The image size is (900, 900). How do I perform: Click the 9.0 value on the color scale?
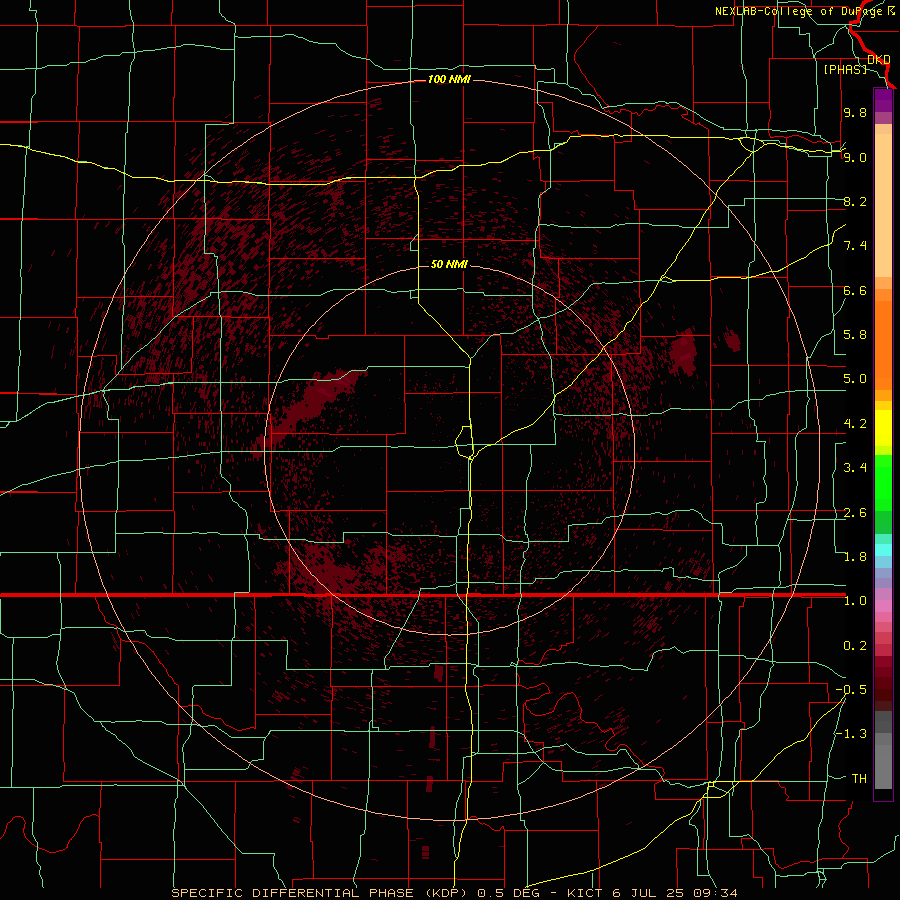[x=855, y=157]
